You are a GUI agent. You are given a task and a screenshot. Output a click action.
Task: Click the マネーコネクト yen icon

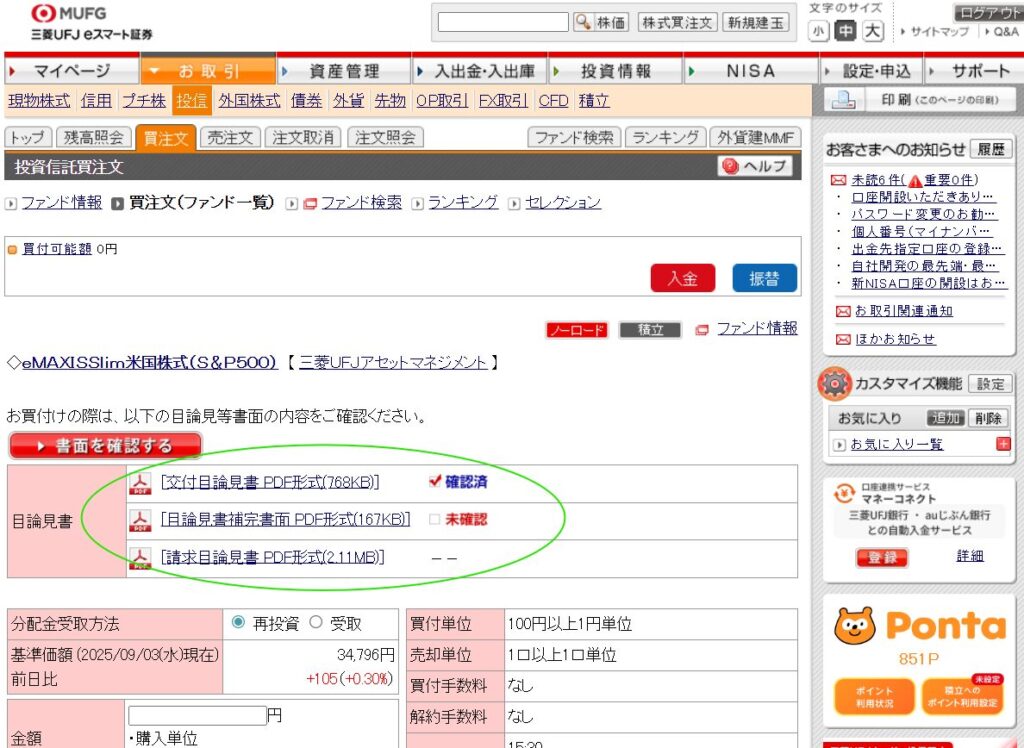(x=844, y=493)
